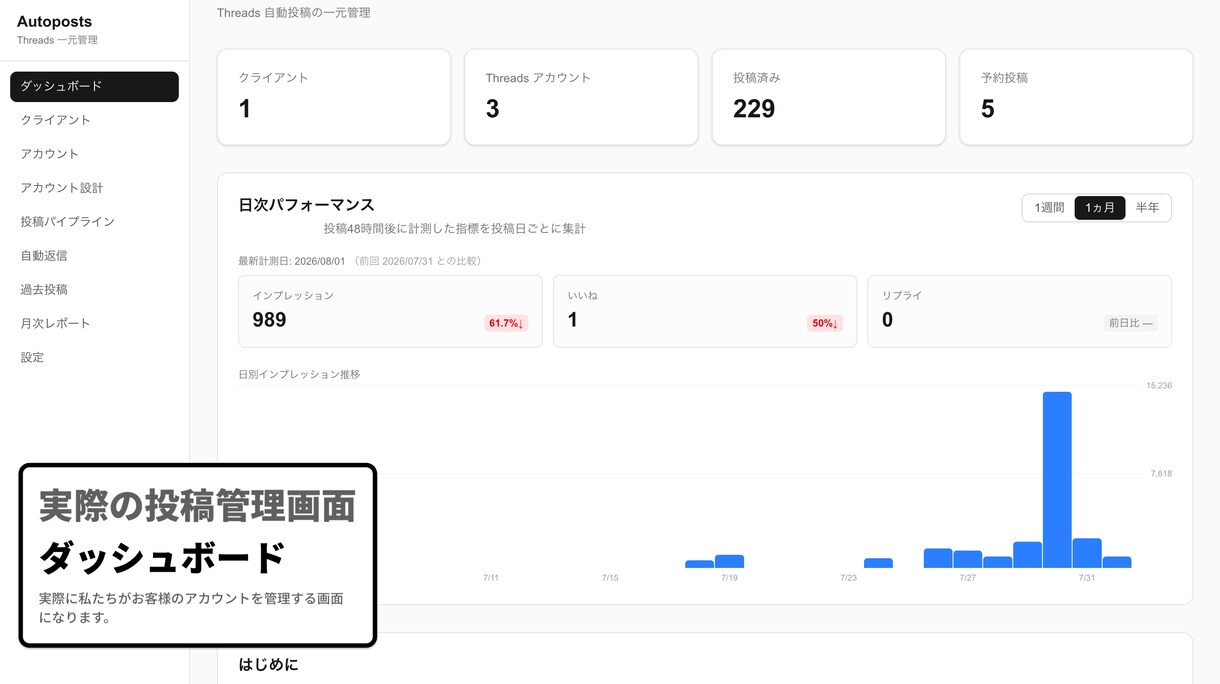1220x684 pixels.
Task: Click the リプライ metric card
Action: pos(1019,312)
